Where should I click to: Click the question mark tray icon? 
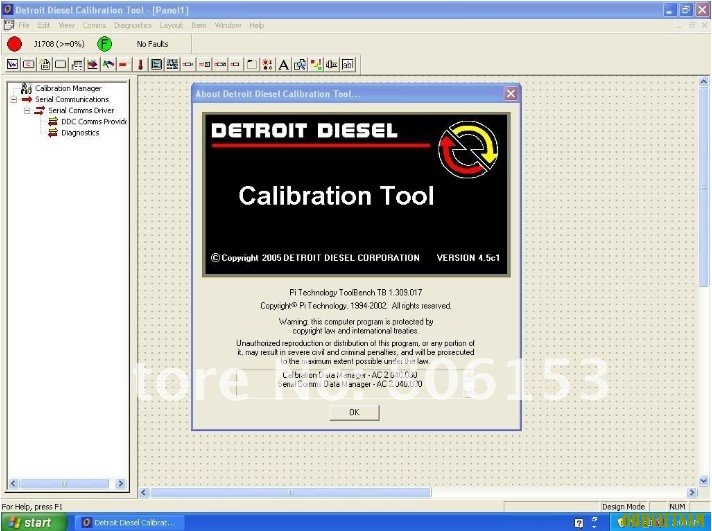[x=578, y=523]
